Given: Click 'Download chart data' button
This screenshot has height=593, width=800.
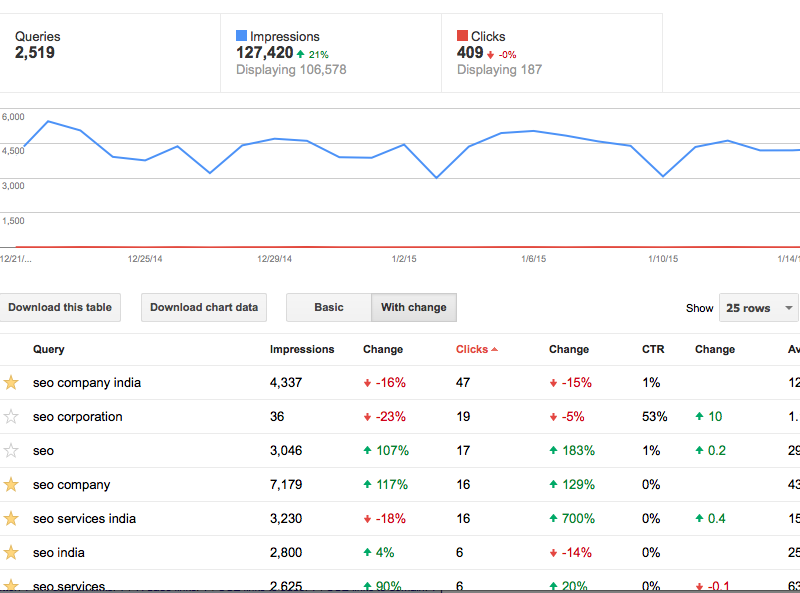Looking at the screenshot, I should click(x=204, y=308).
